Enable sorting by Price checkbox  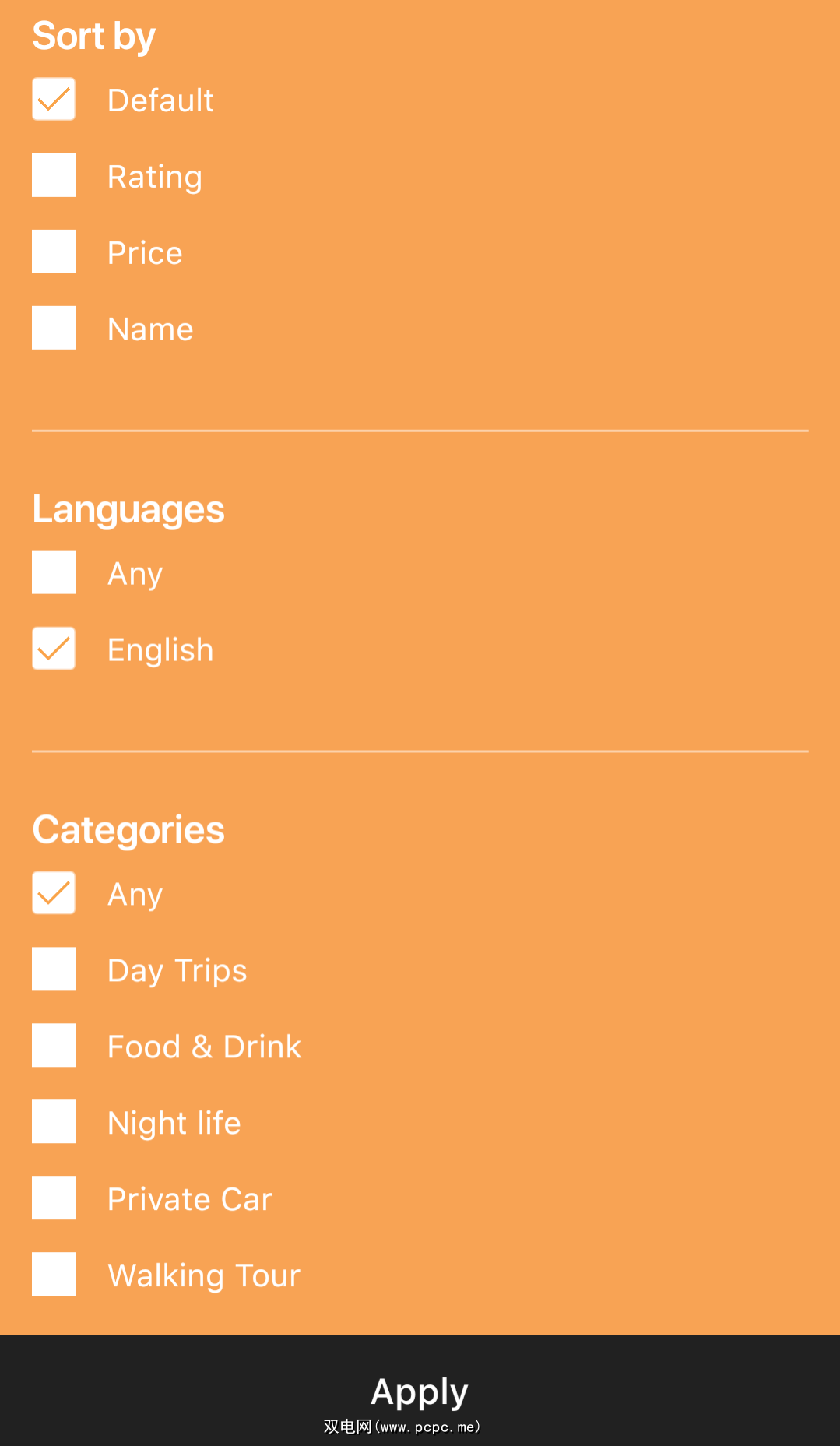(x=54, y=252)
